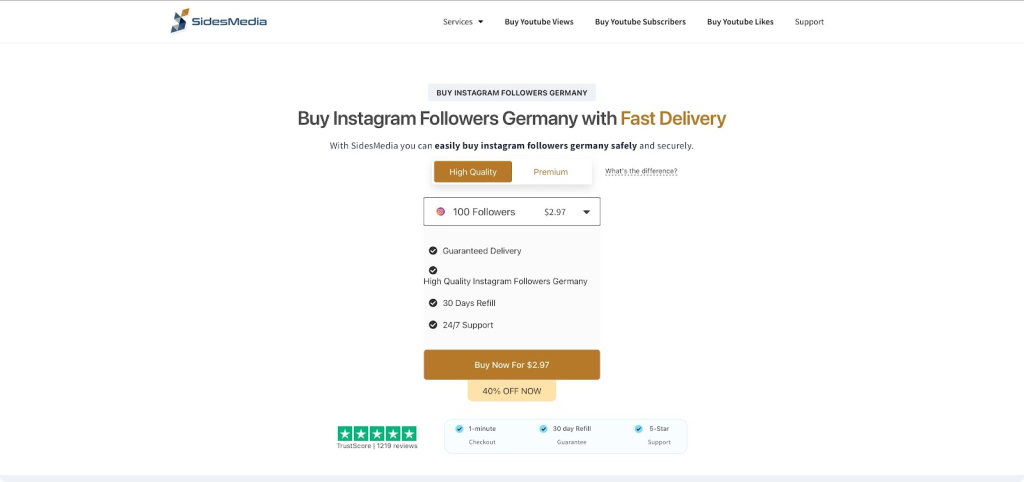Click the 30 day Refill Guarantee check icon
Image resolution: width=1024 pixels, height=482 pixels.
pos(543,428)
